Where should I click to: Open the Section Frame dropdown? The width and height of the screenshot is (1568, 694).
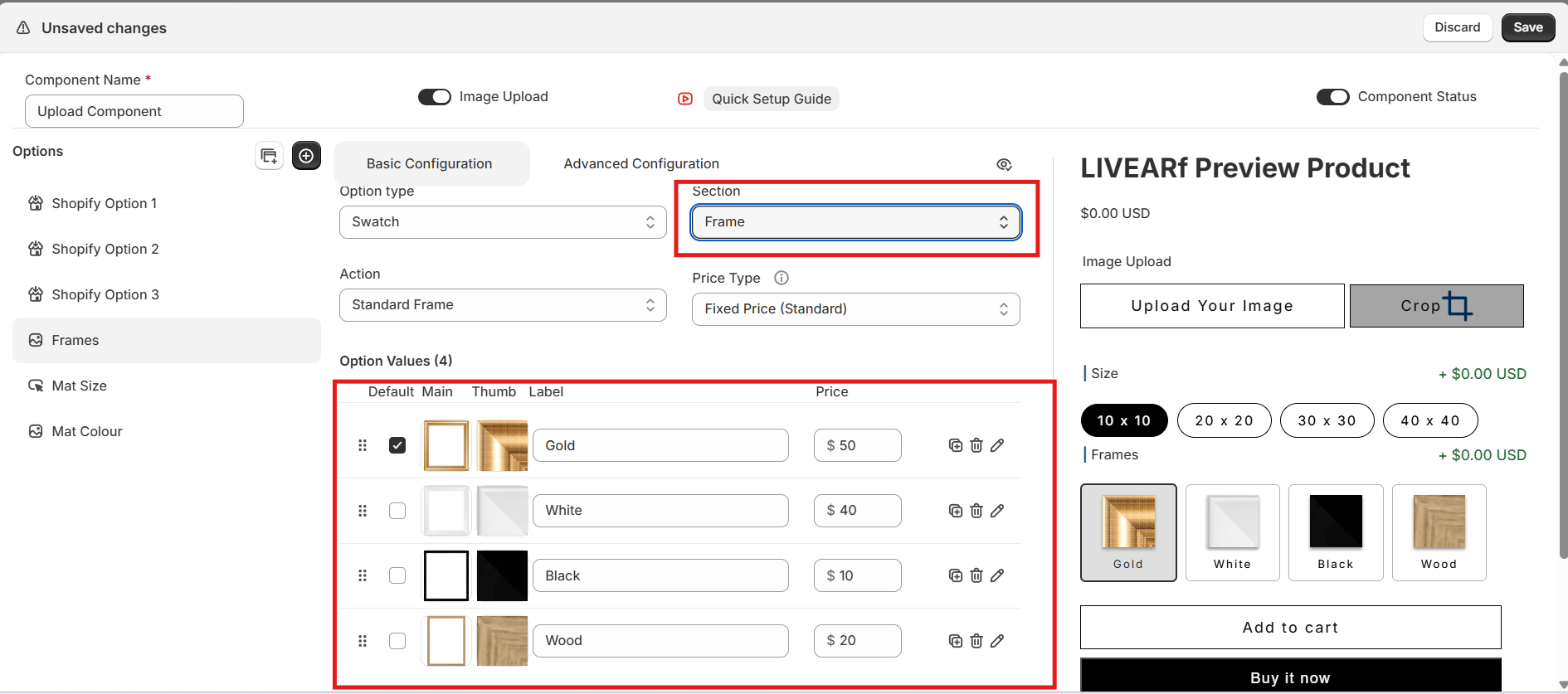[x=856, y=222]
